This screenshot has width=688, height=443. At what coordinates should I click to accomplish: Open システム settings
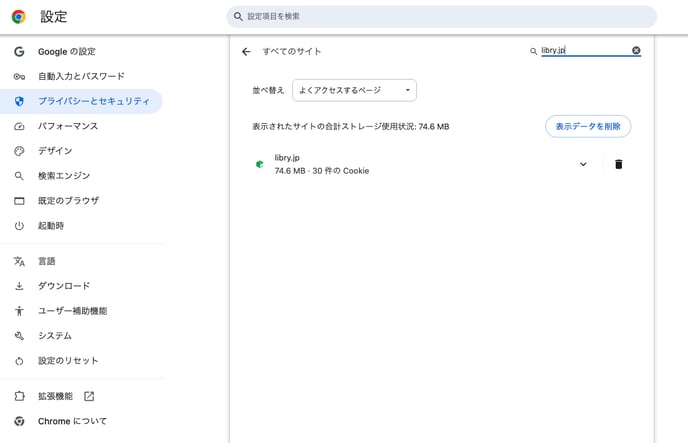(x=55, y=336)
